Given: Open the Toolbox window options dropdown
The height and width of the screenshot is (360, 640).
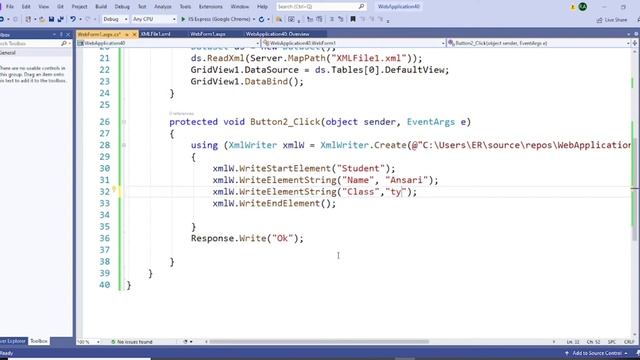Looking at the screenshot, I should click(54, 35).
